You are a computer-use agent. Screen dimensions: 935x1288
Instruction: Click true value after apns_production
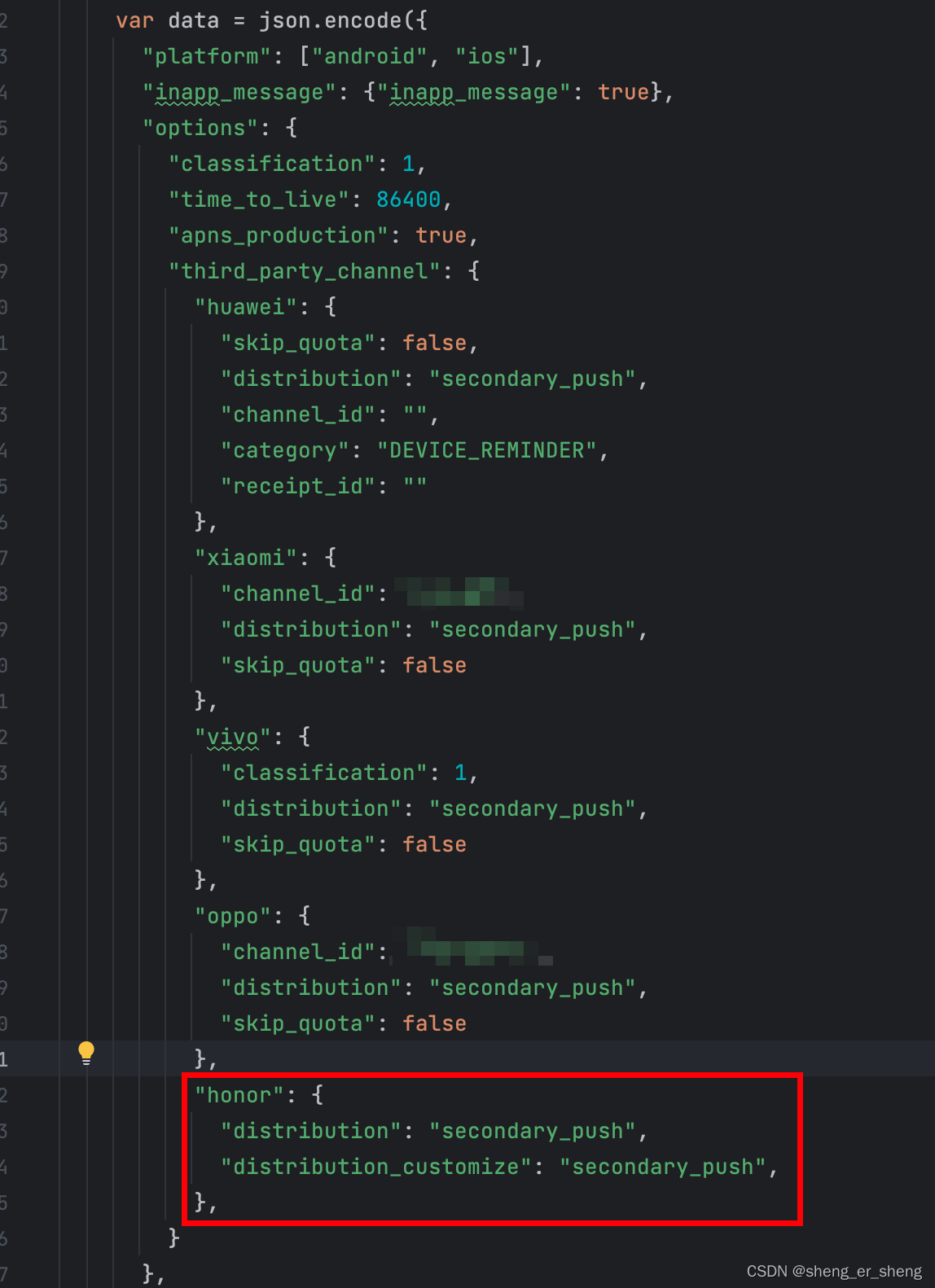coord(441,235)
